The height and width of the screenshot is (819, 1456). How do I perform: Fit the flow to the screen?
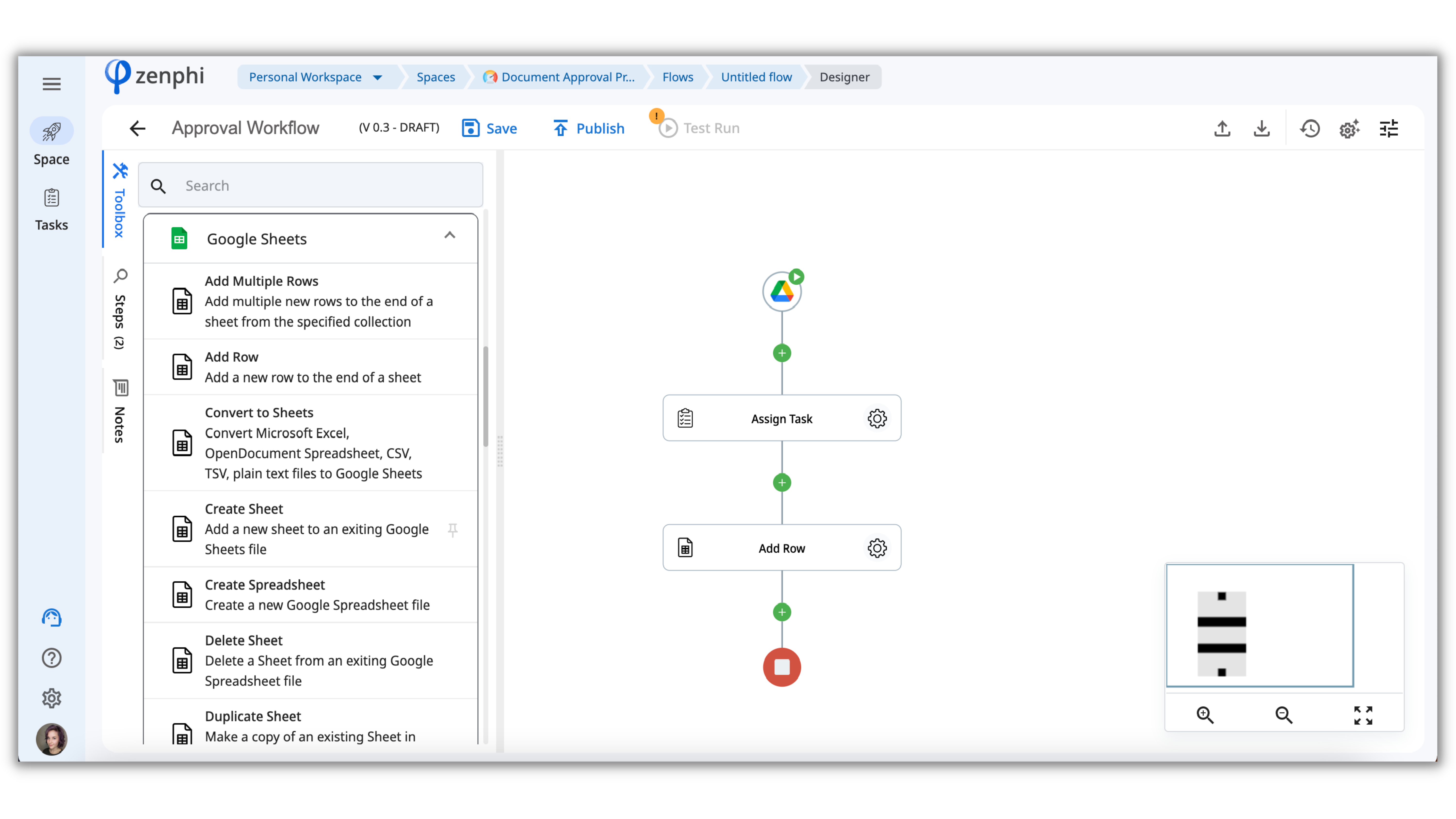pos(1363,715)
